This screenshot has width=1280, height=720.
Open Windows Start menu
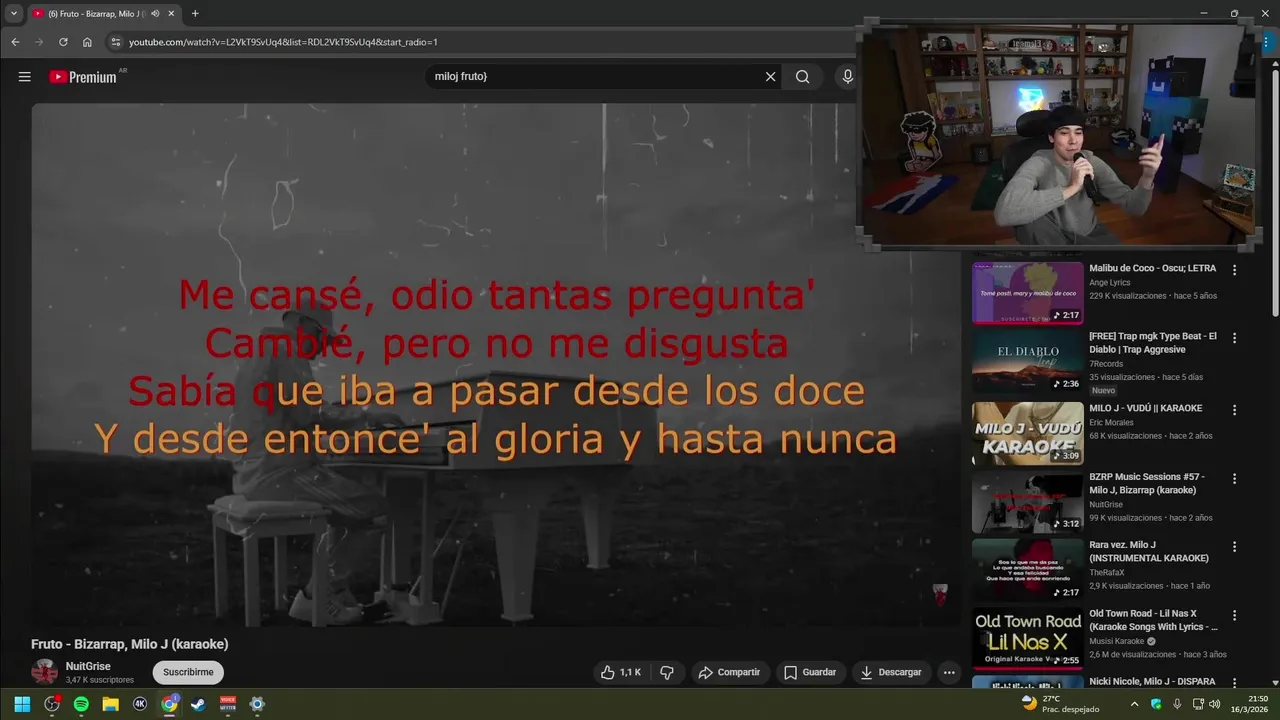click(22, 704)
